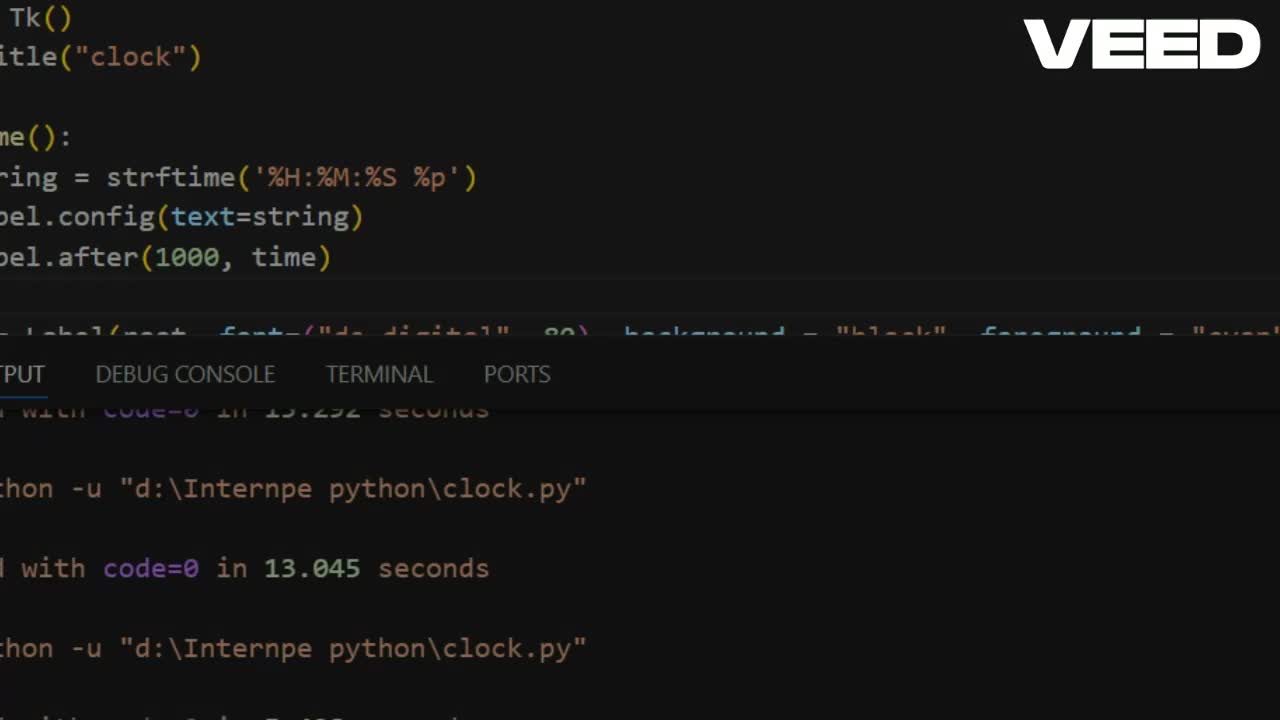
Task: Click the 1000 delay value in after()
Action: [x=186, y=257]
